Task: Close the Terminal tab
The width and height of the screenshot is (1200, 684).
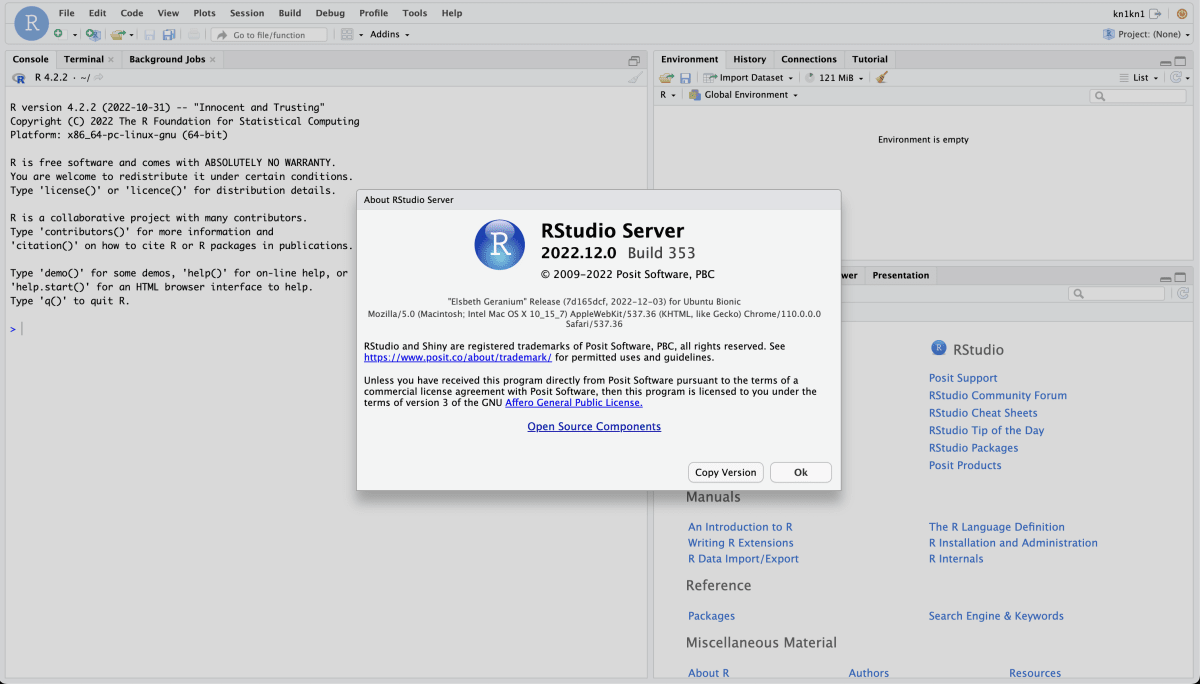Action: pyautogui.click(x=111, y=60)
